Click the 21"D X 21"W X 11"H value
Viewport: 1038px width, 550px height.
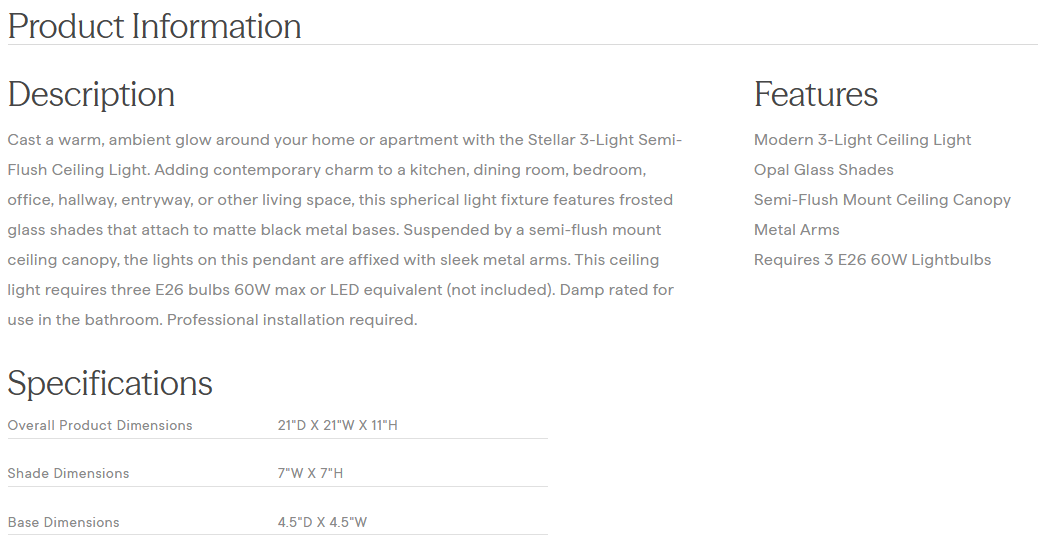click(337, 426)
